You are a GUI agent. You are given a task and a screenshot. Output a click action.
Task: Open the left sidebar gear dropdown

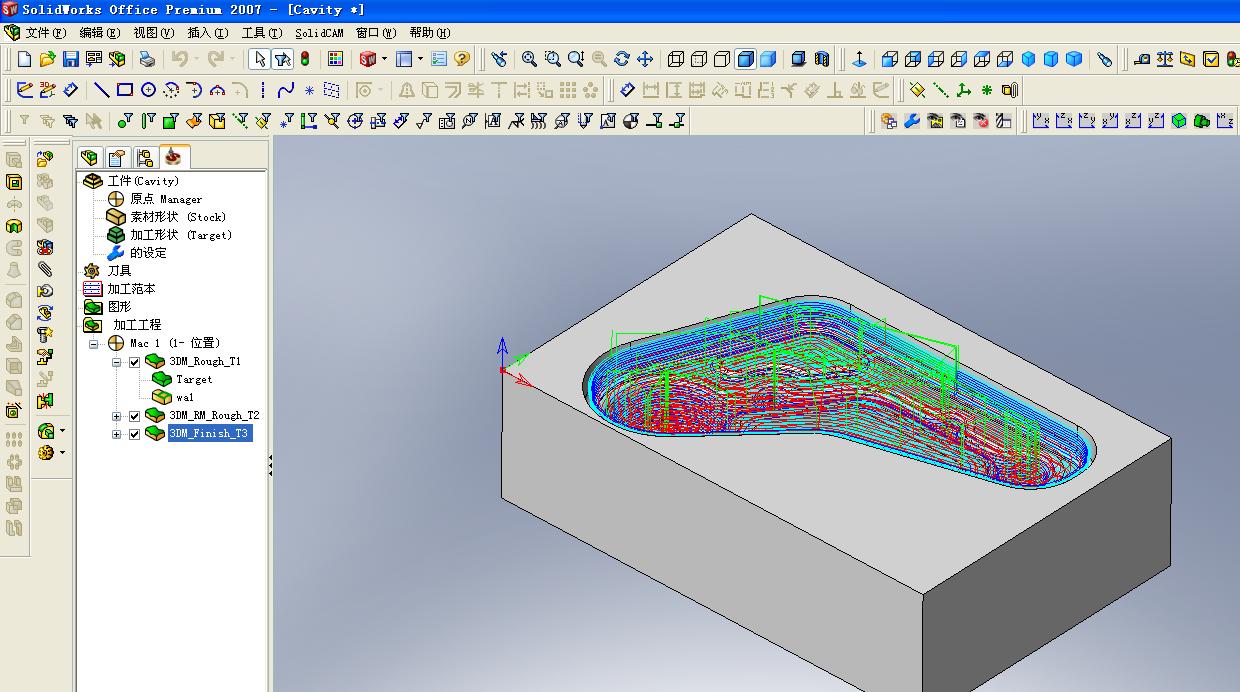[62, 453]
